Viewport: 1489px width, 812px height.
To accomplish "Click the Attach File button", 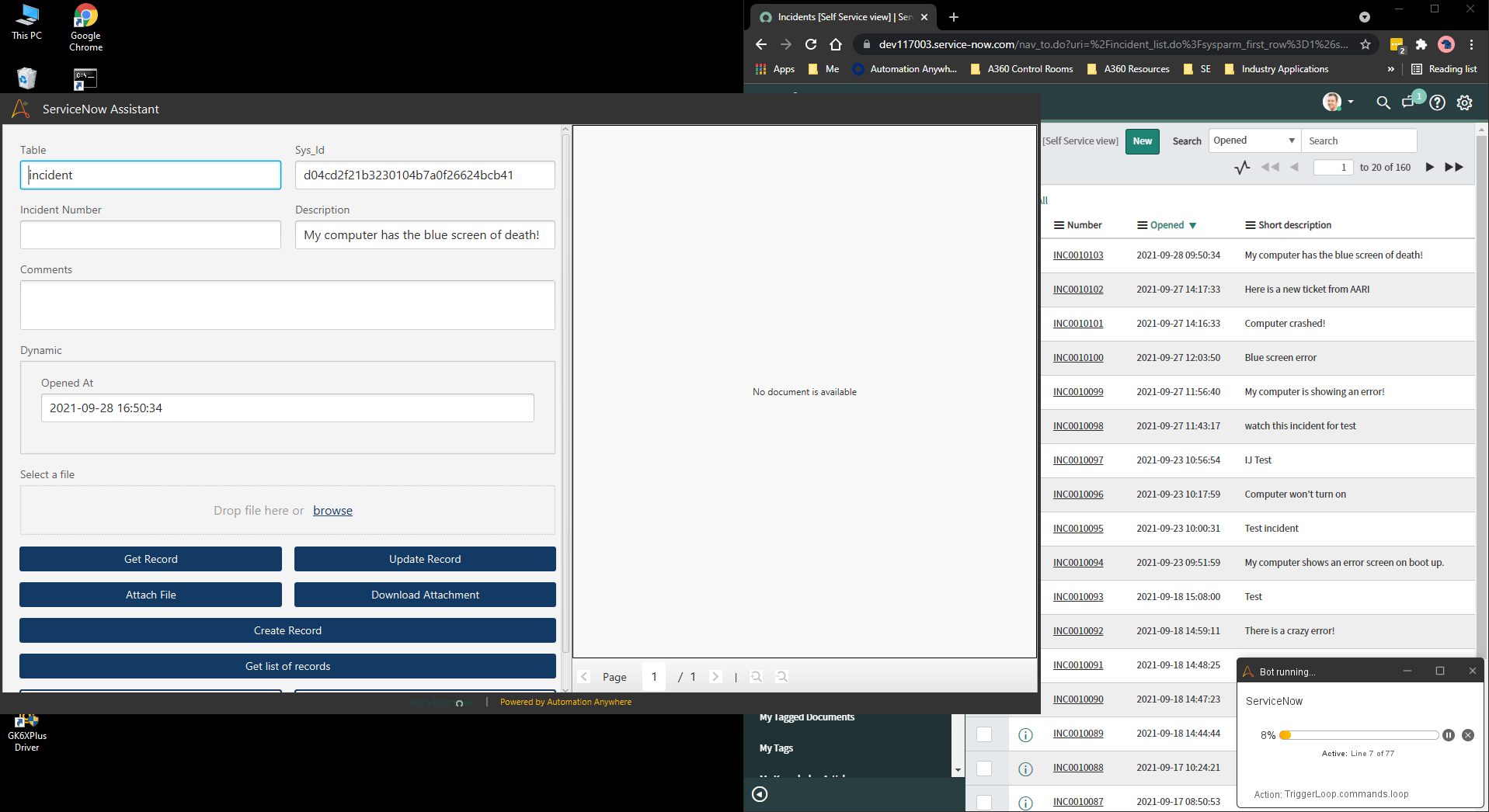I will [151, 595].
